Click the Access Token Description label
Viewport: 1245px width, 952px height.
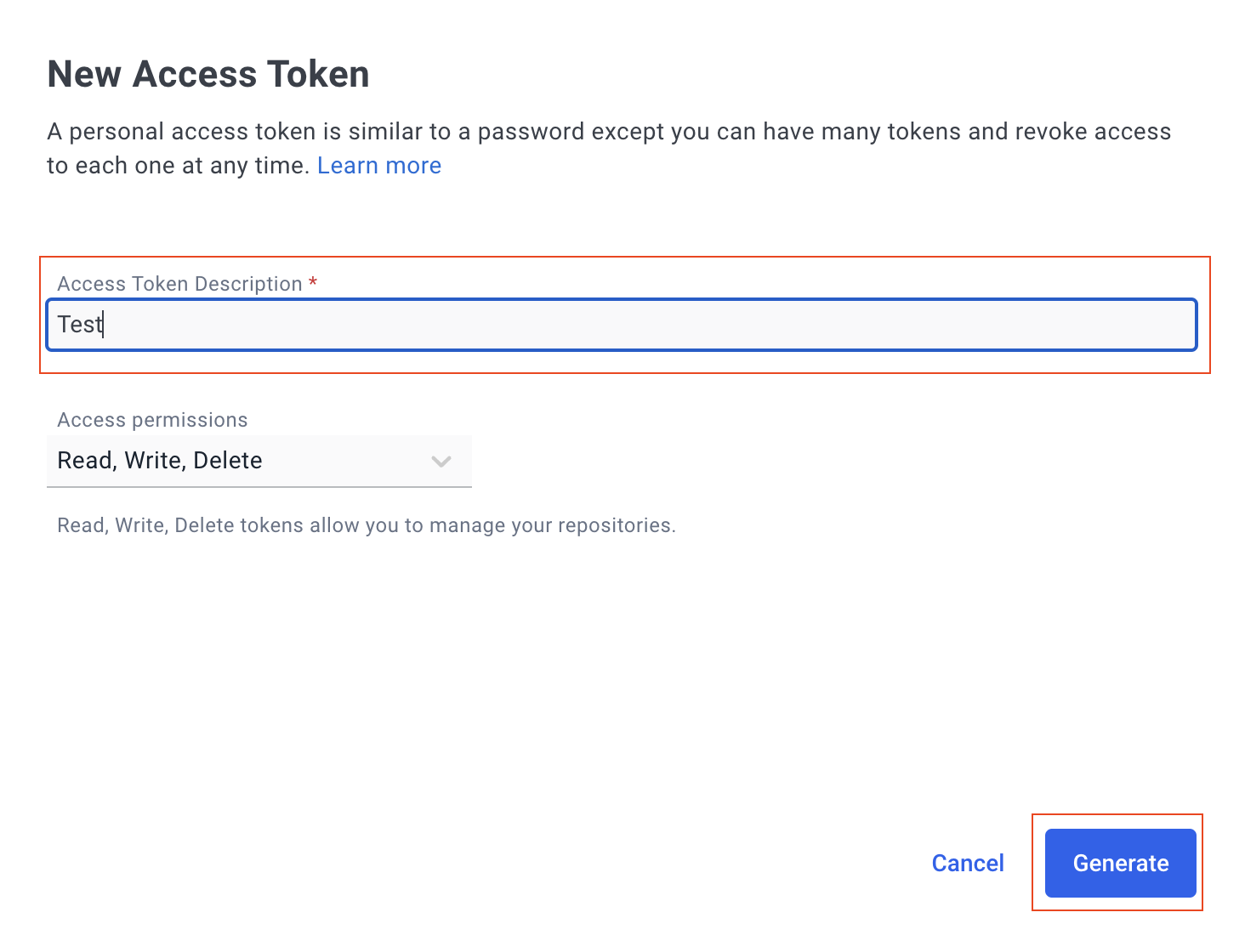tap(179, 284)
